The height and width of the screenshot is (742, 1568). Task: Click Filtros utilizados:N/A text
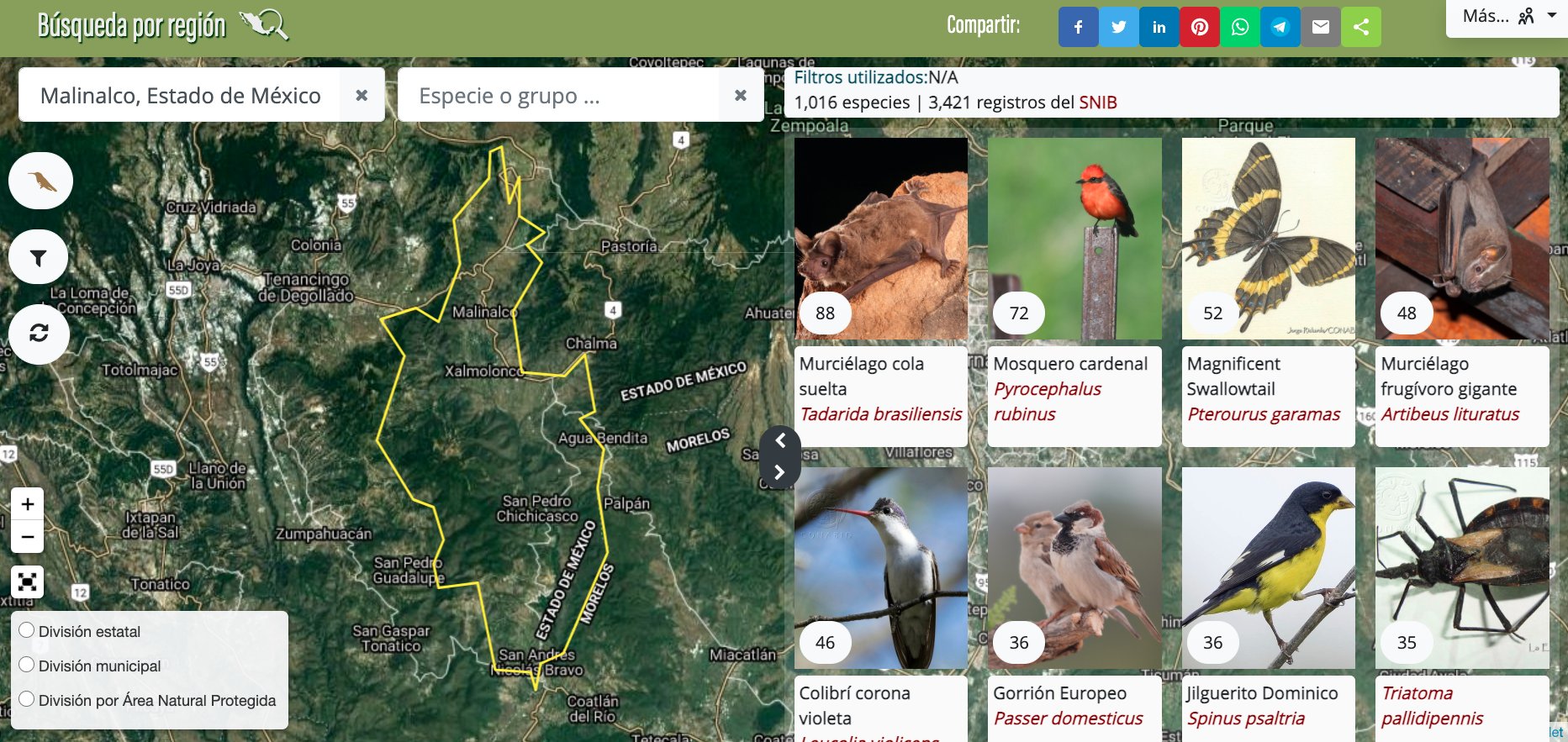pyautogui.click(x=875, y=77)
